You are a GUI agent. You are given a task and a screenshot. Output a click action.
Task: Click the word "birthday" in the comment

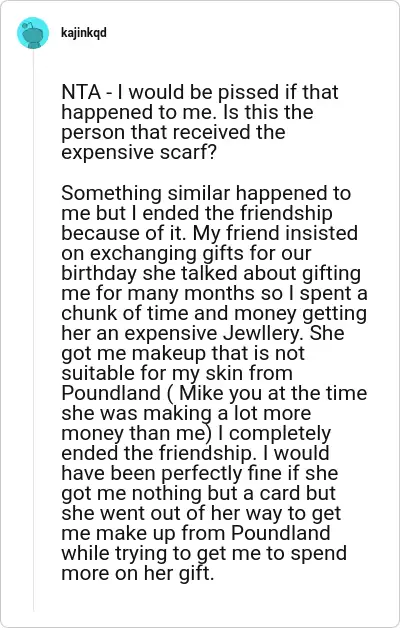click(x=99, y=273)
